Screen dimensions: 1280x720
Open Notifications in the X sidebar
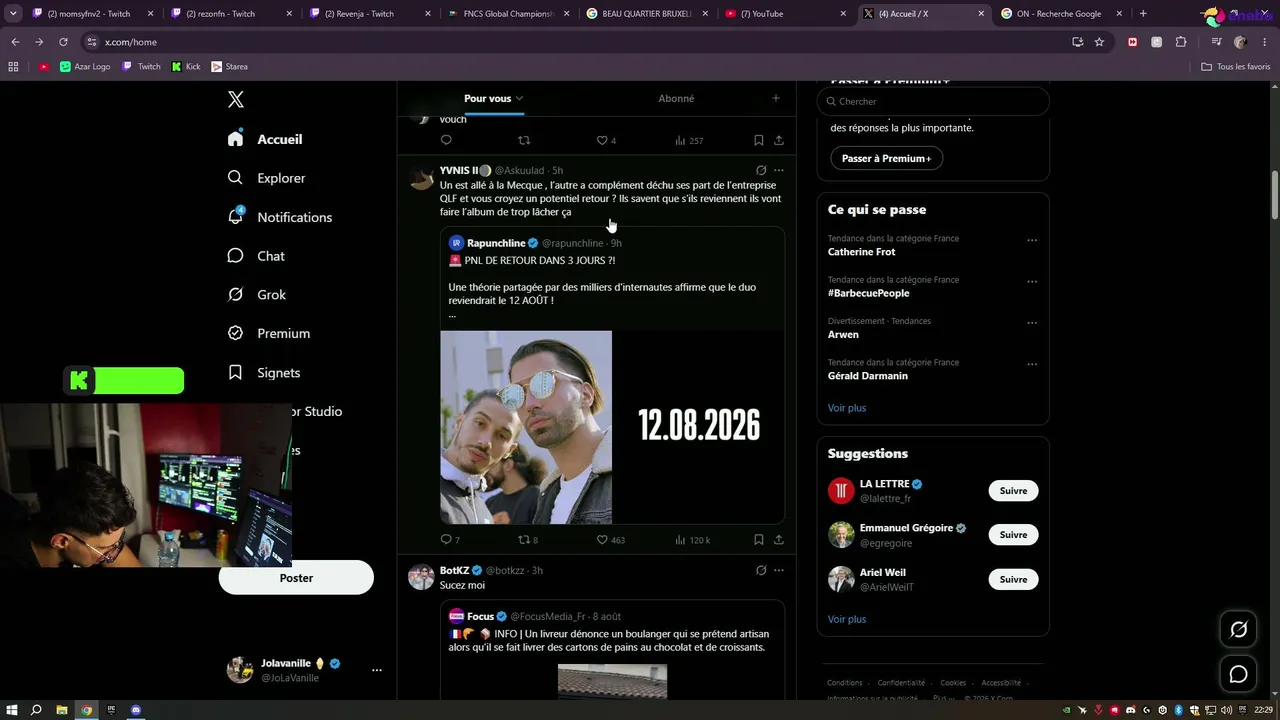pyautogui.click(x=280, y=217)
